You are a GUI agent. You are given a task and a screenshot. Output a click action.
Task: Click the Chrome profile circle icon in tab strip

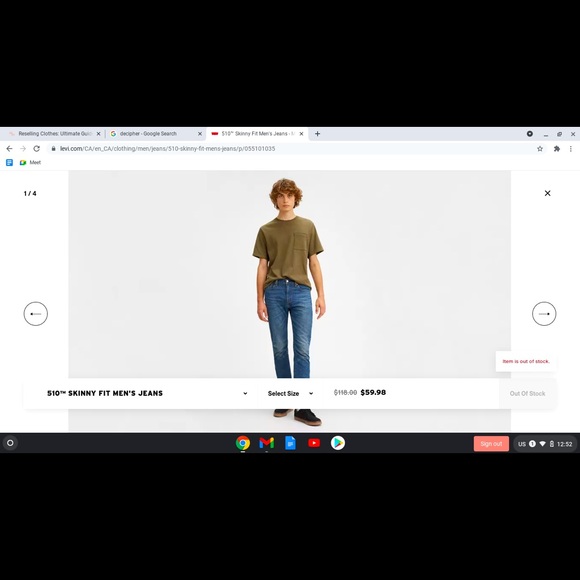point(530,134)
